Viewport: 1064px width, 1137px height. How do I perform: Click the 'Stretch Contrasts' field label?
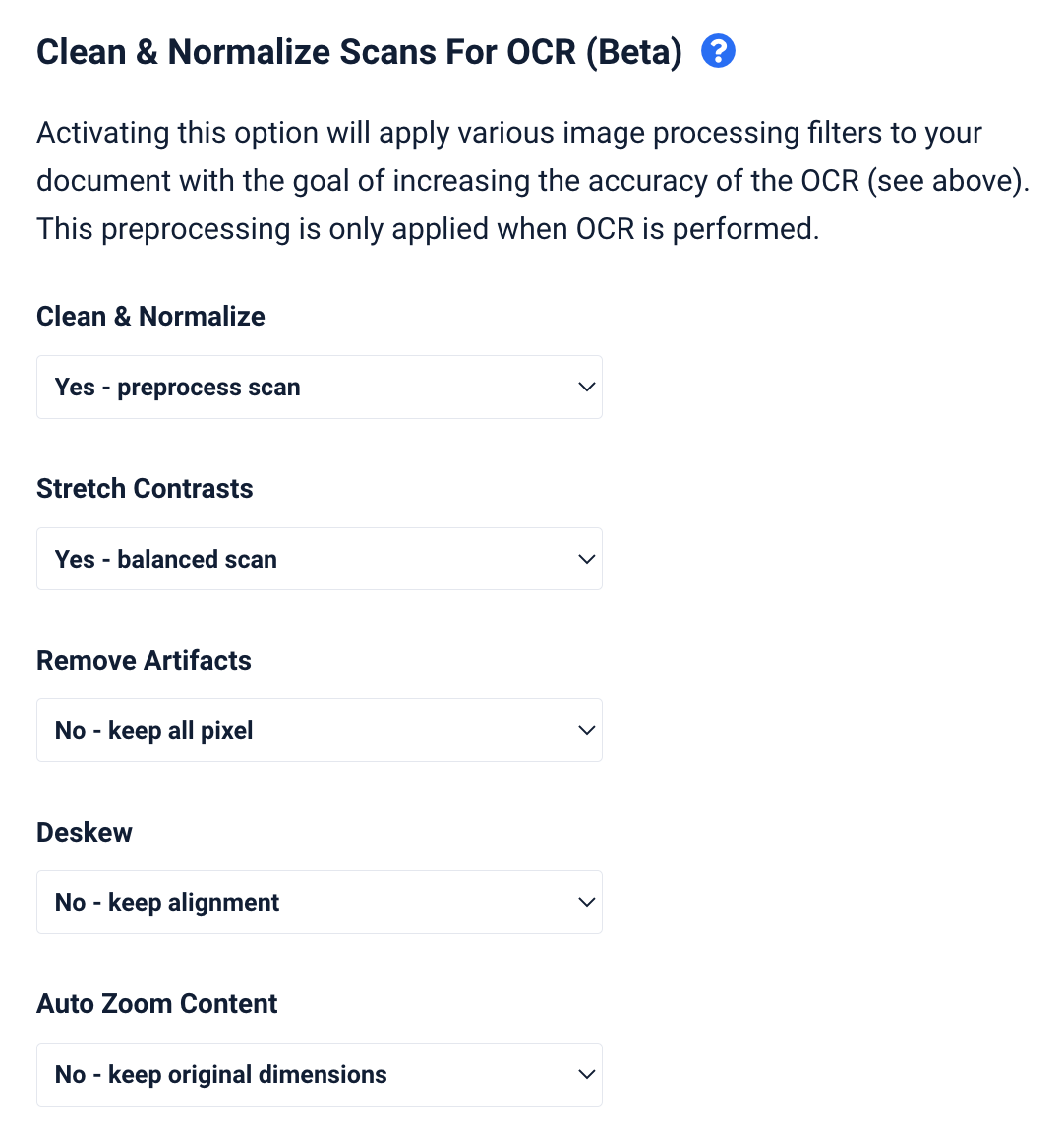click(145, 488)
